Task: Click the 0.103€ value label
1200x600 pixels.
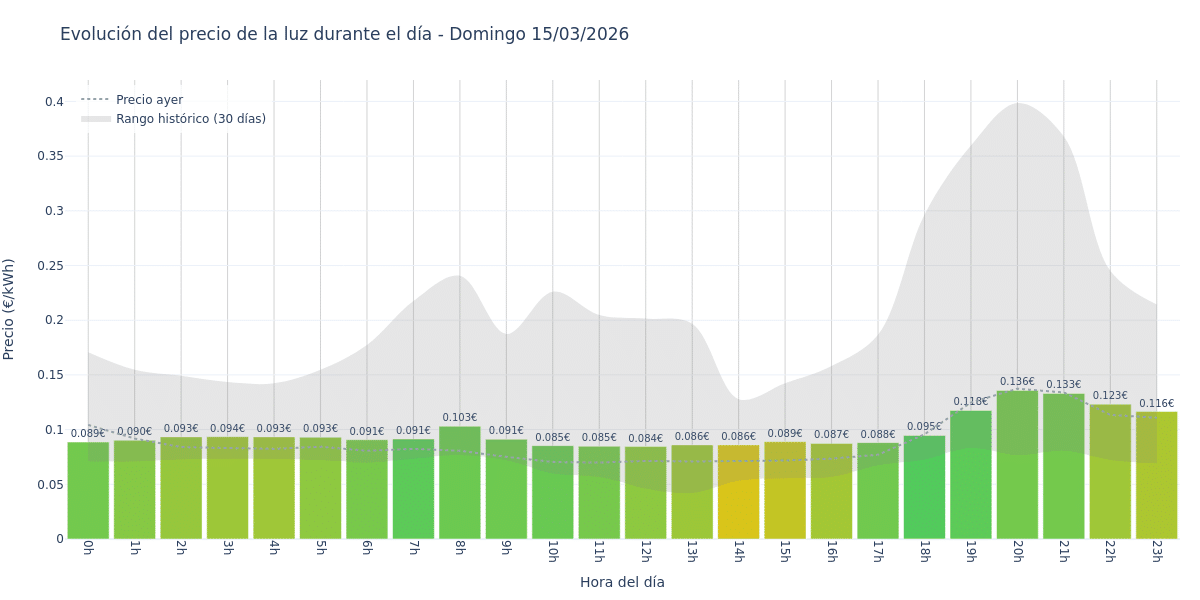Action: [x=459, y=418]
